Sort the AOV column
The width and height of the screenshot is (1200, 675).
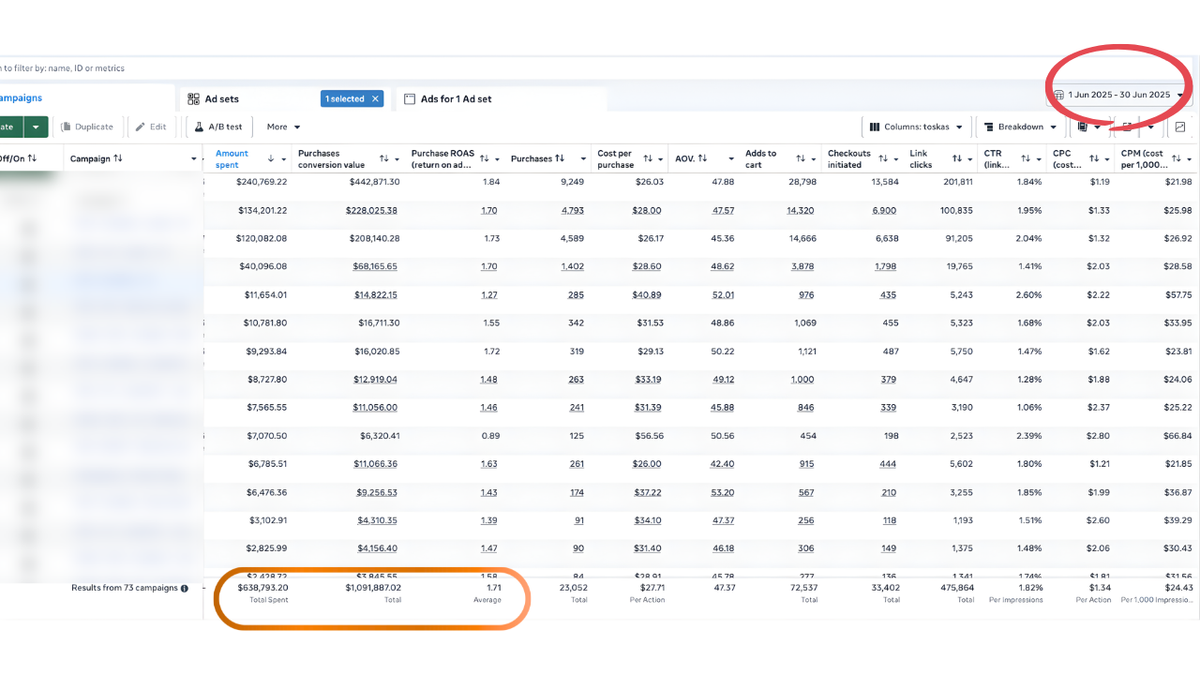pos(702,159)
